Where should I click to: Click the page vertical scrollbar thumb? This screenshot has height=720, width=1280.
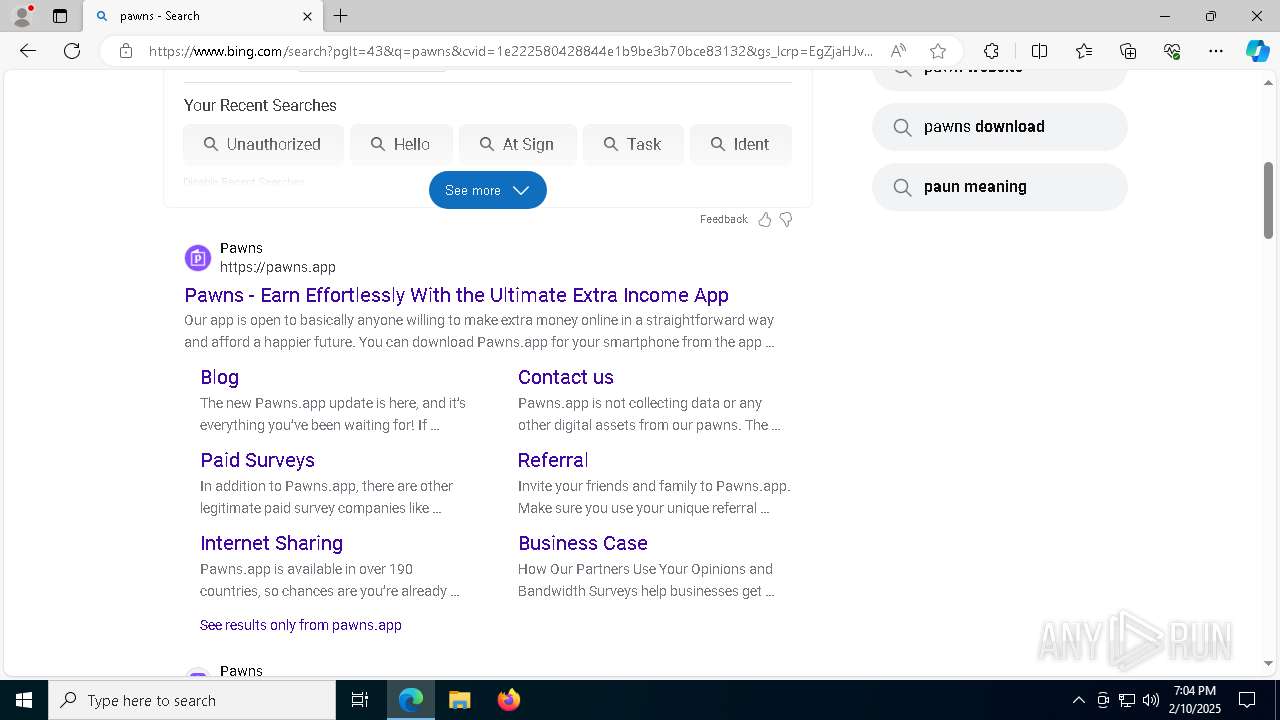tap(1268, 200)
